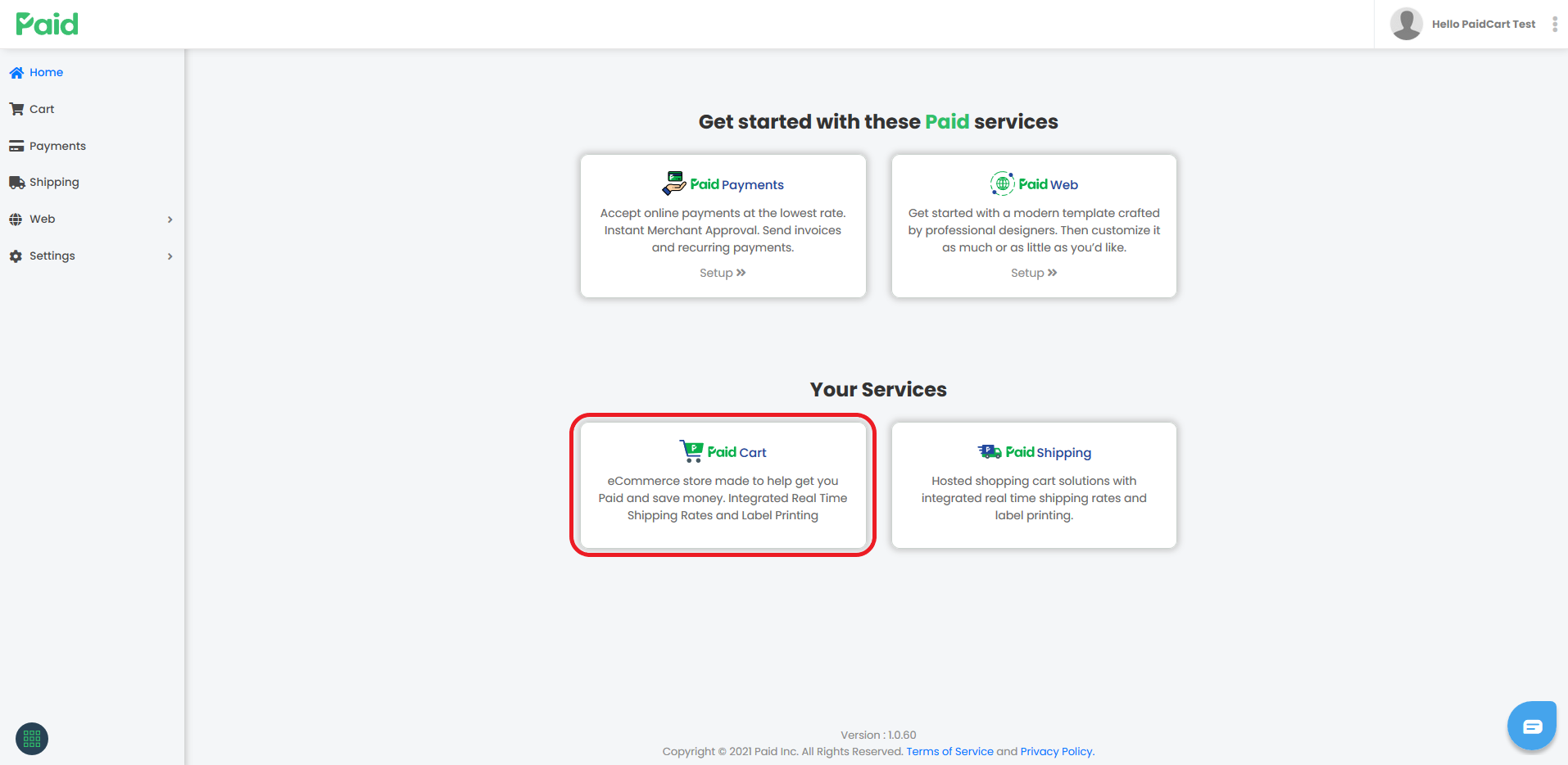The height and width of the screenshot is (765, 1568).
Task: Open the green grid widget at bottom left
Action: [30, 738]
